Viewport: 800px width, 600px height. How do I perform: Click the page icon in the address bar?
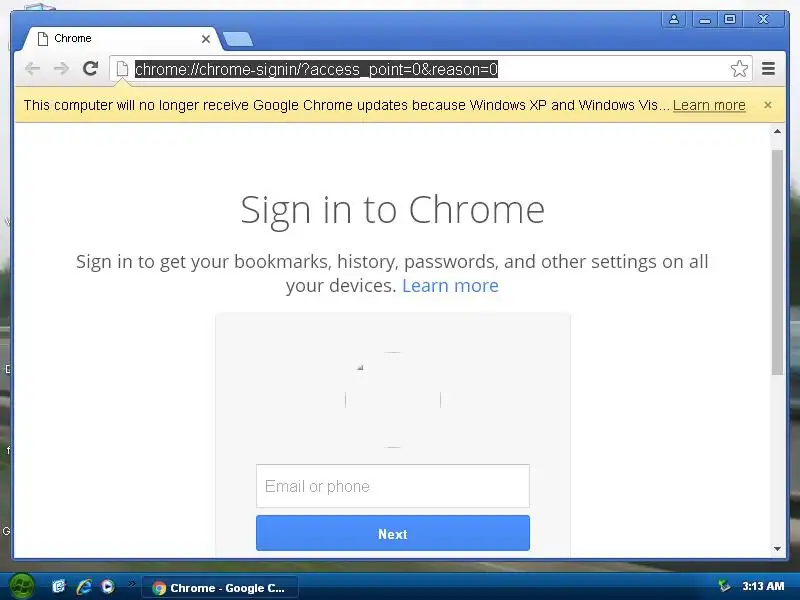click(122, 68)
